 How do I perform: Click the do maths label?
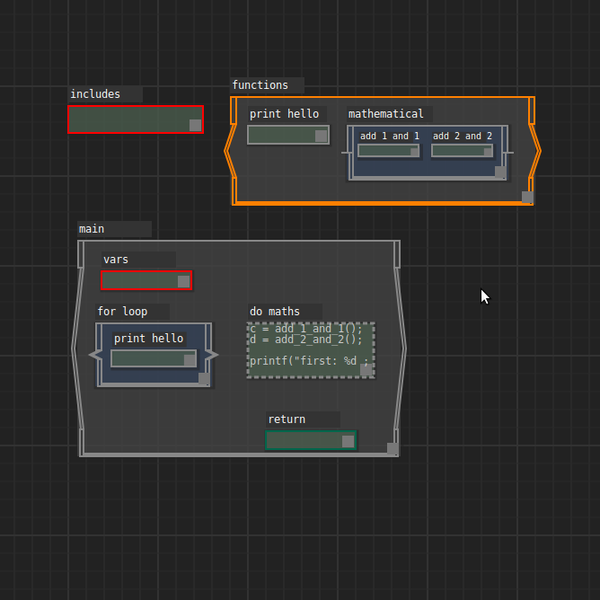point(285,311)
